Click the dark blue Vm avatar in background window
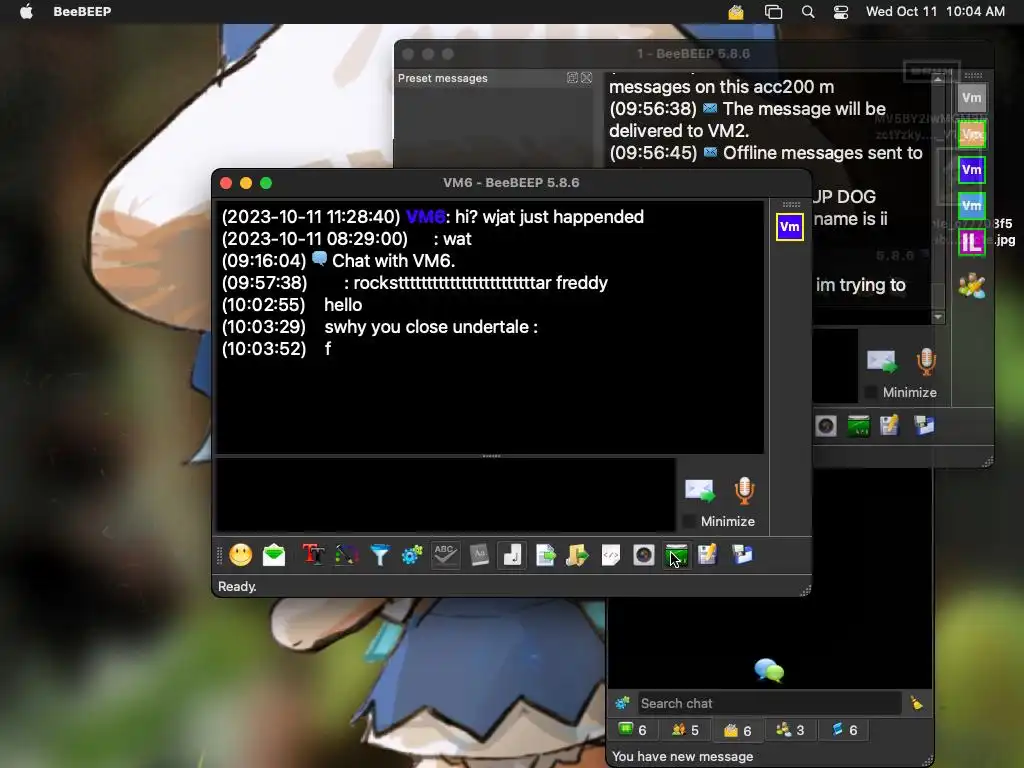 click(x=971, y=170)
